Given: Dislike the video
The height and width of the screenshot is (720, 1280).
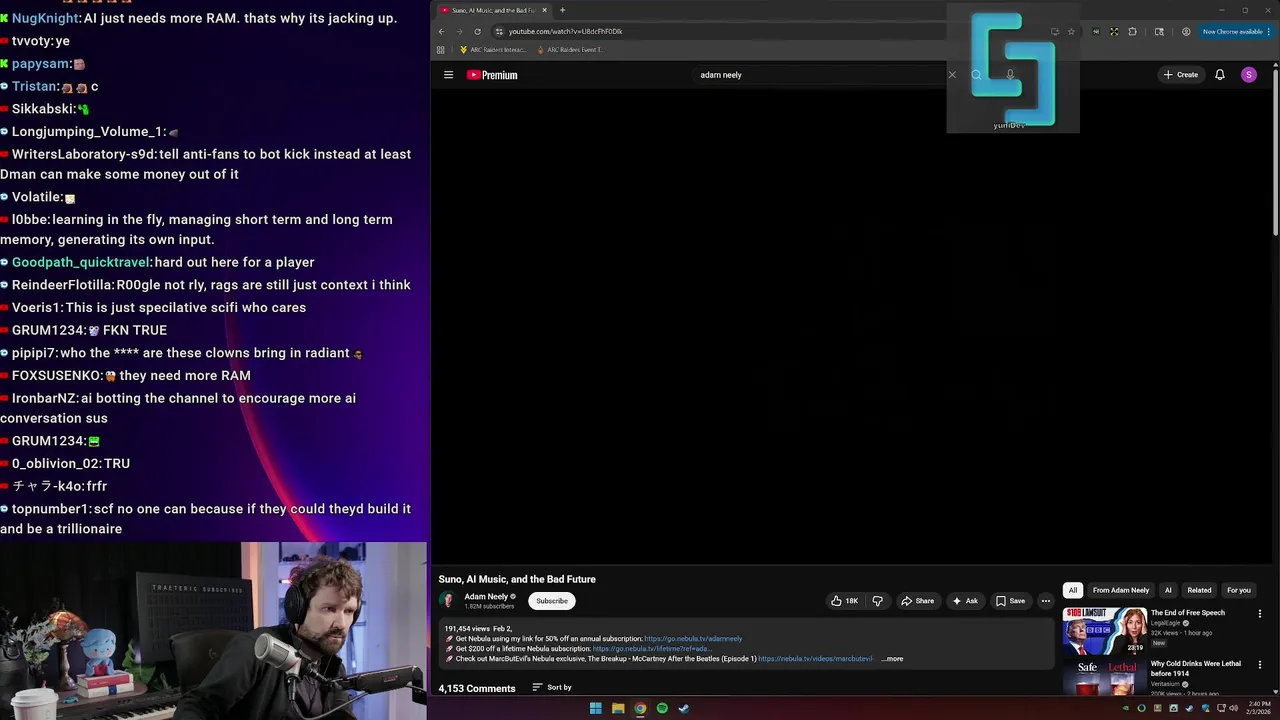Looking at the screenshot, I should tap(877, 601).
